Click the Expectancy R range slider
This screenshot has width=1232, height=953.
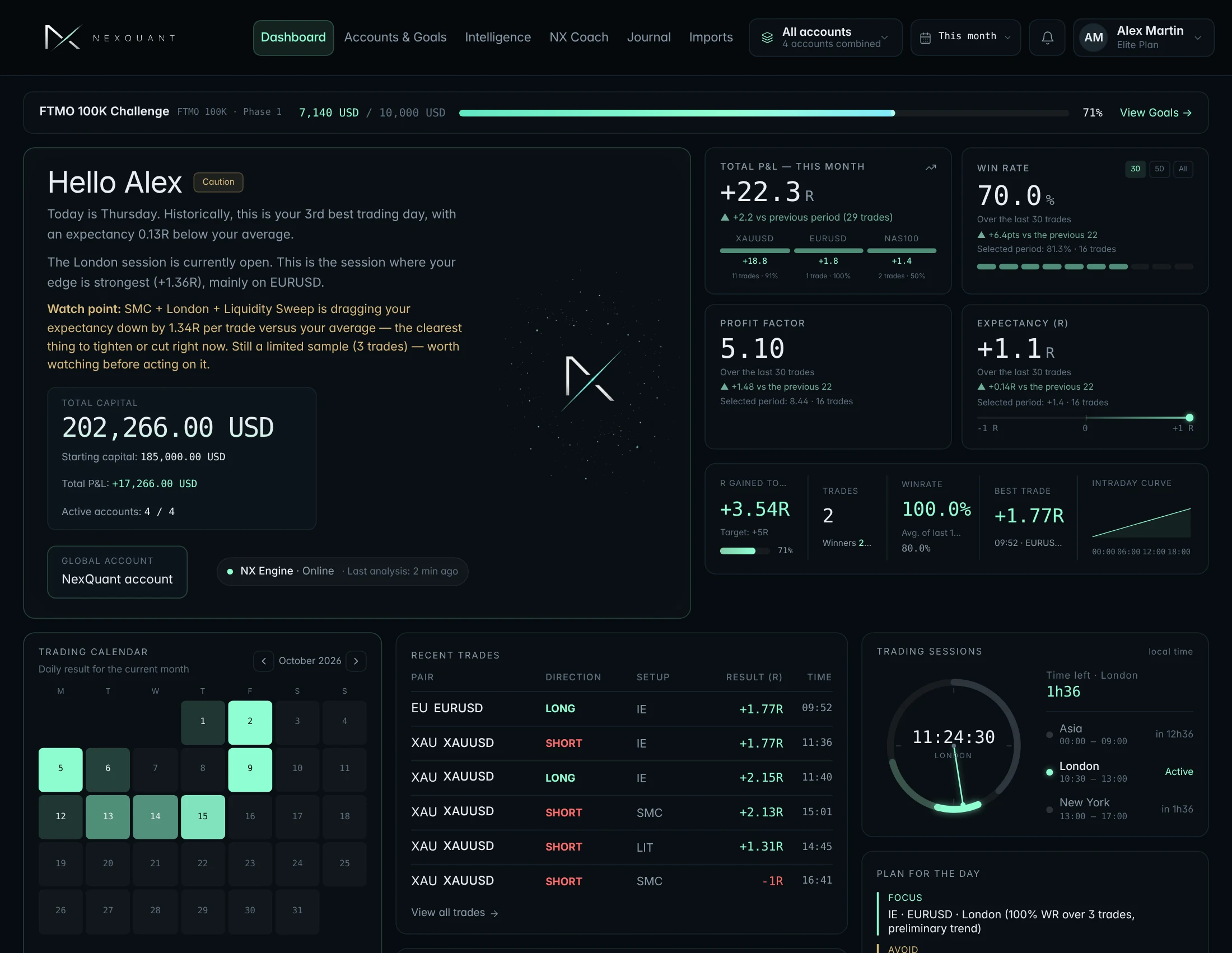coord(1084,418)
